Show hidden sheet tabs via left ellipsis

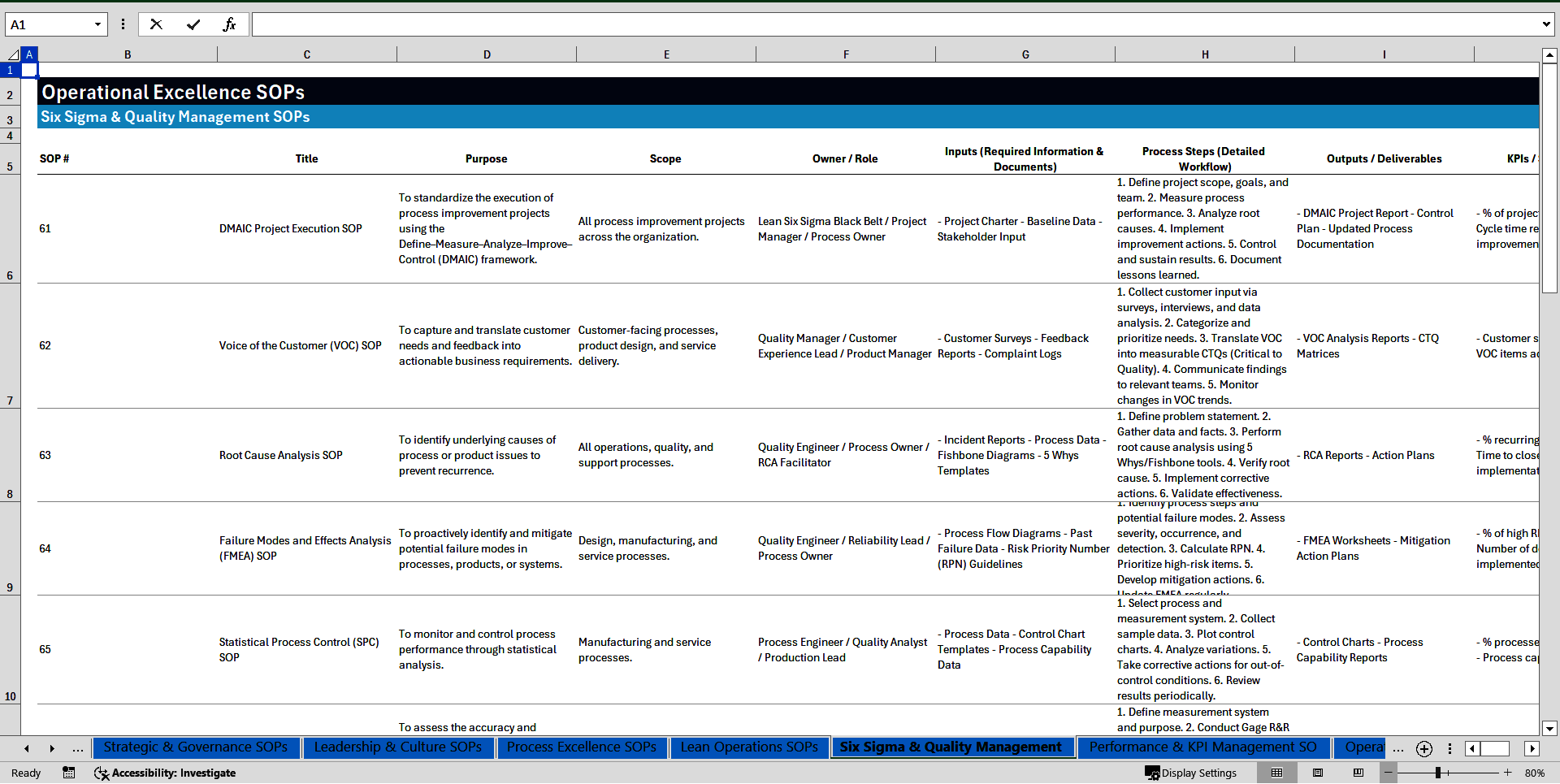[78, 748]
